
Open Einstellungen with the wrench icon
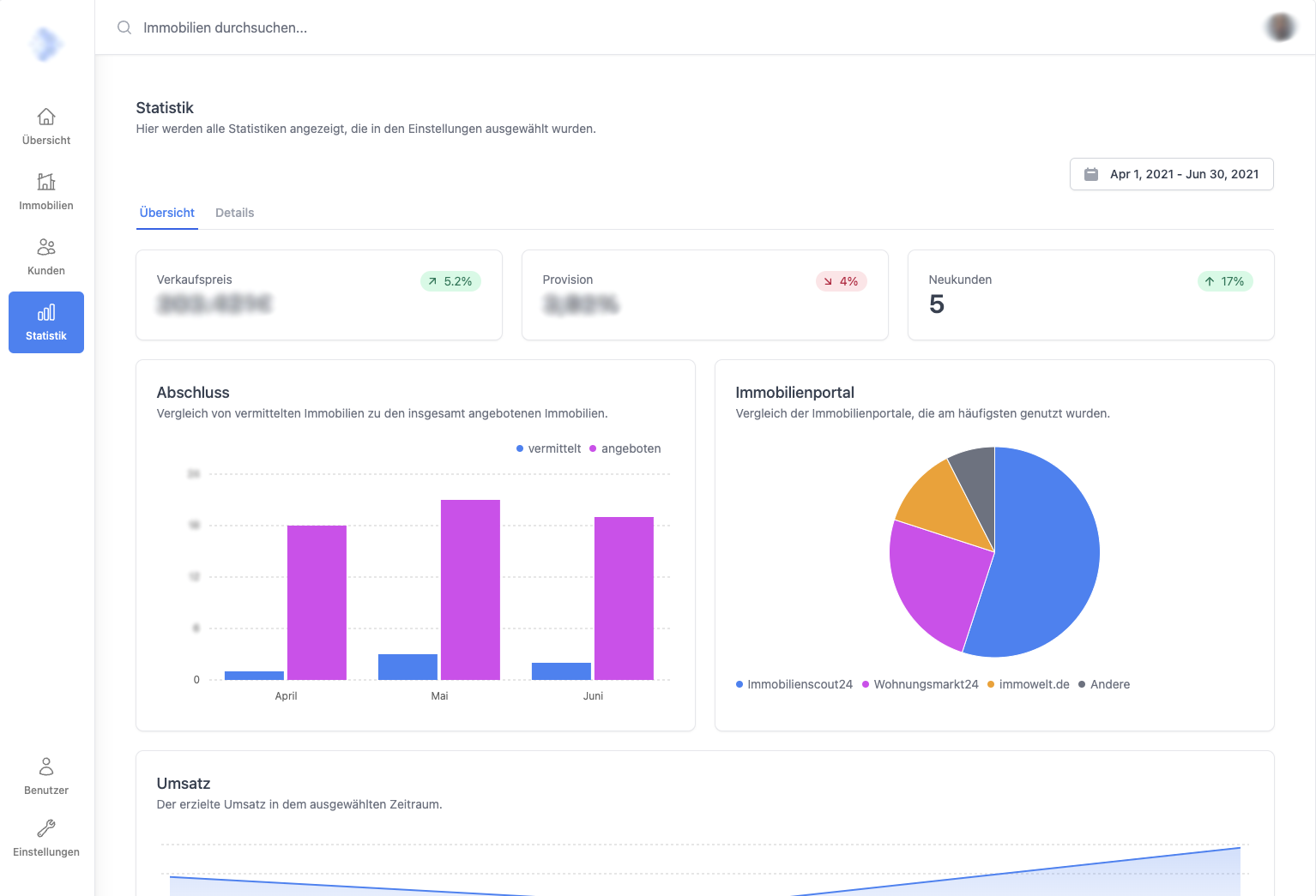(46, 838)
